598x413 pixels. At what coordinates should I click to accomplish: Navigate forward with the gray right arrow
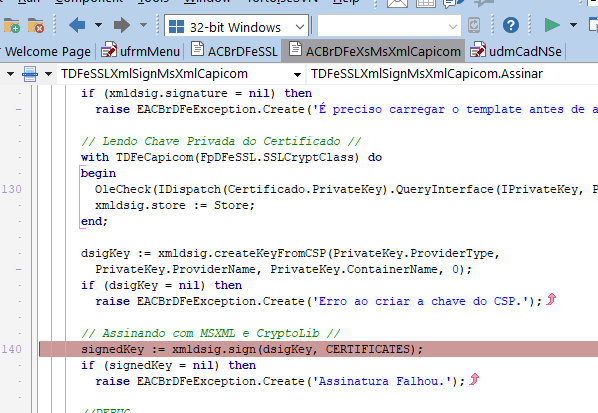[x=122, y=25]
